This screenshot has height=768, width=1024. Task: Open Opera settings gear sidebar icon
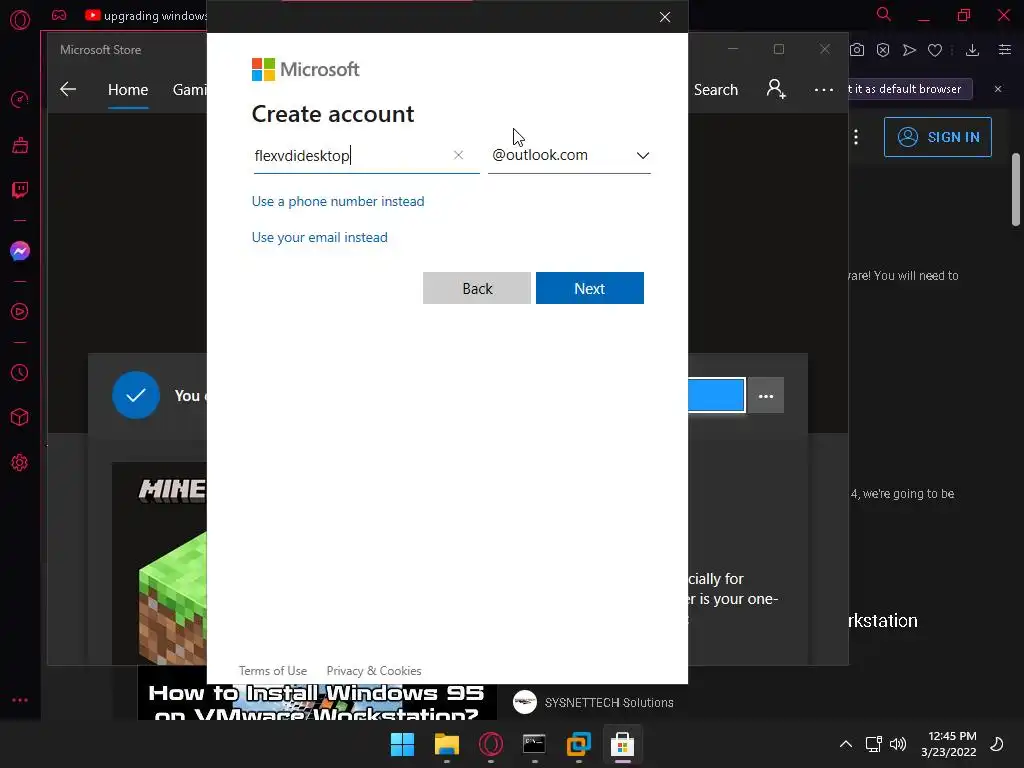point(20,462)
